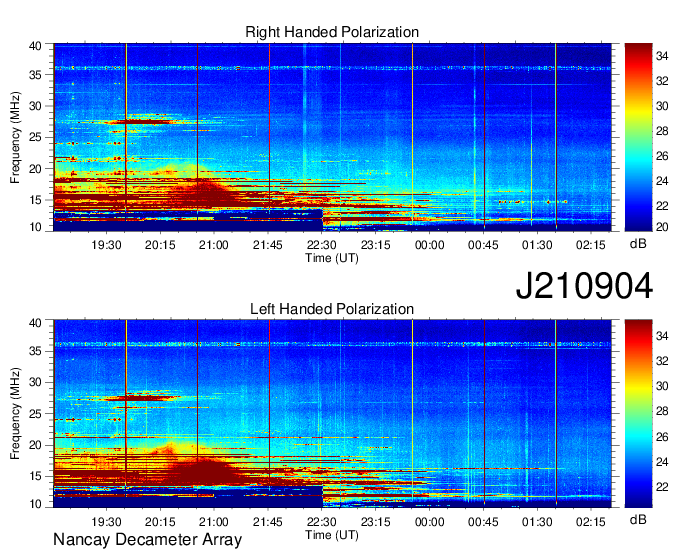This screenshot has width=680, height=552.
Task: Click the 24 dB value on Left Handed colorbar
Action: pos(662,462)
